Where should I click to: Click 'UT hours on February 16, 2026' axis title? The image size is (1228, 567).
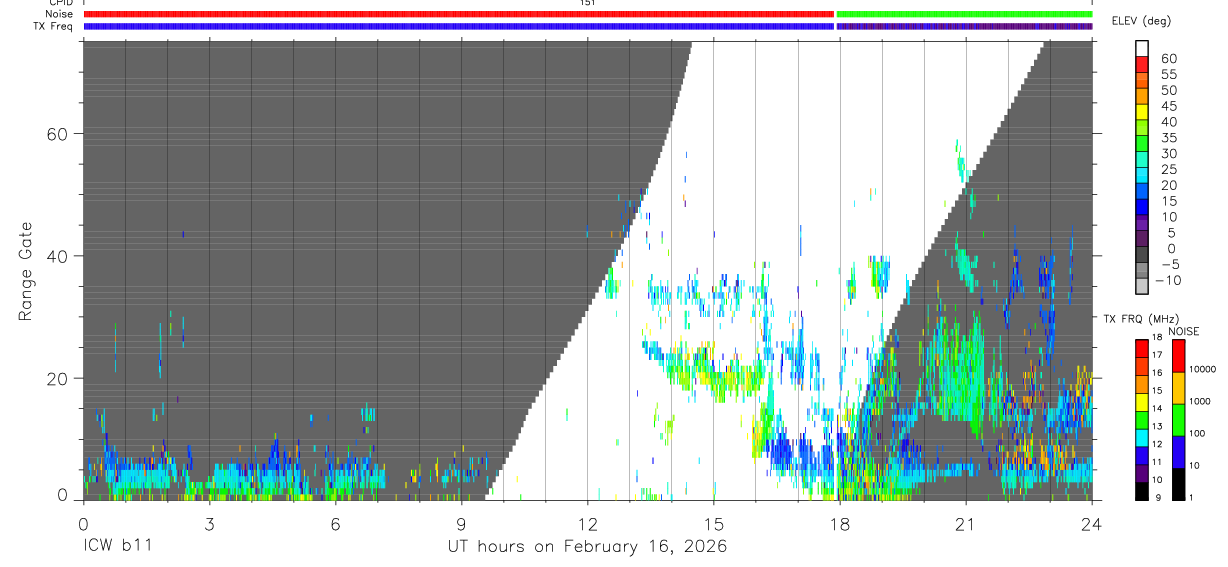click(x=587, y=547)
